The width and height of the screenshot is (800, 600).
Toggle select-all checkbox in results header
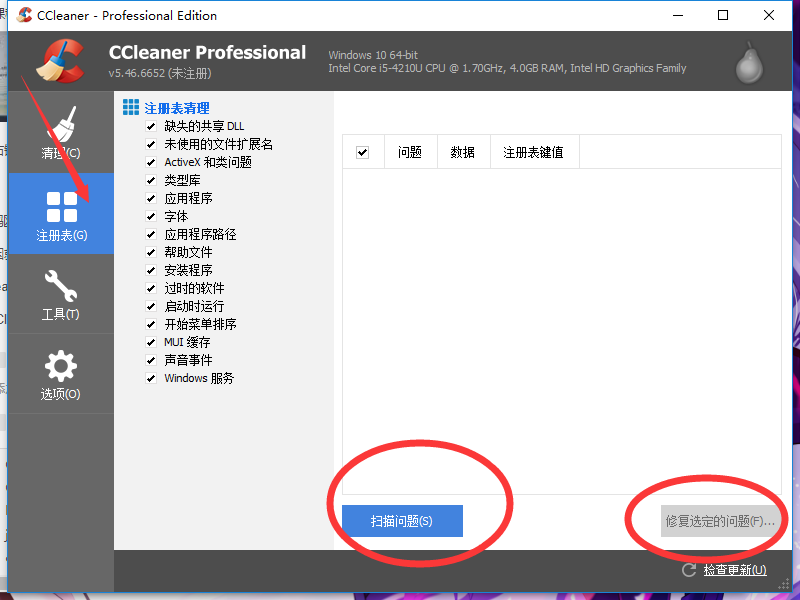[x=362, y=152]
